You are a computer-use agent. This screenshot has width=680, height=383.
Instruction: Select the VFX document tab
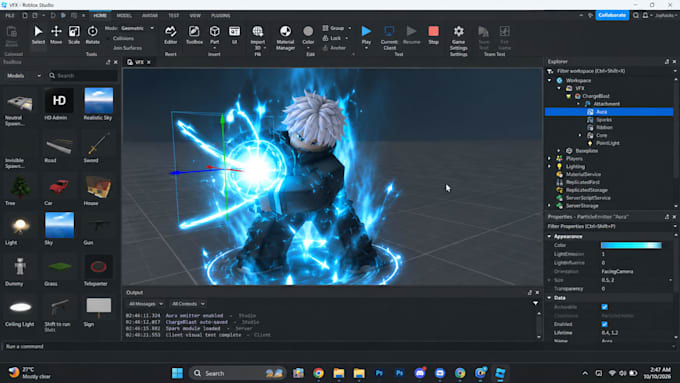pos(138,62)
